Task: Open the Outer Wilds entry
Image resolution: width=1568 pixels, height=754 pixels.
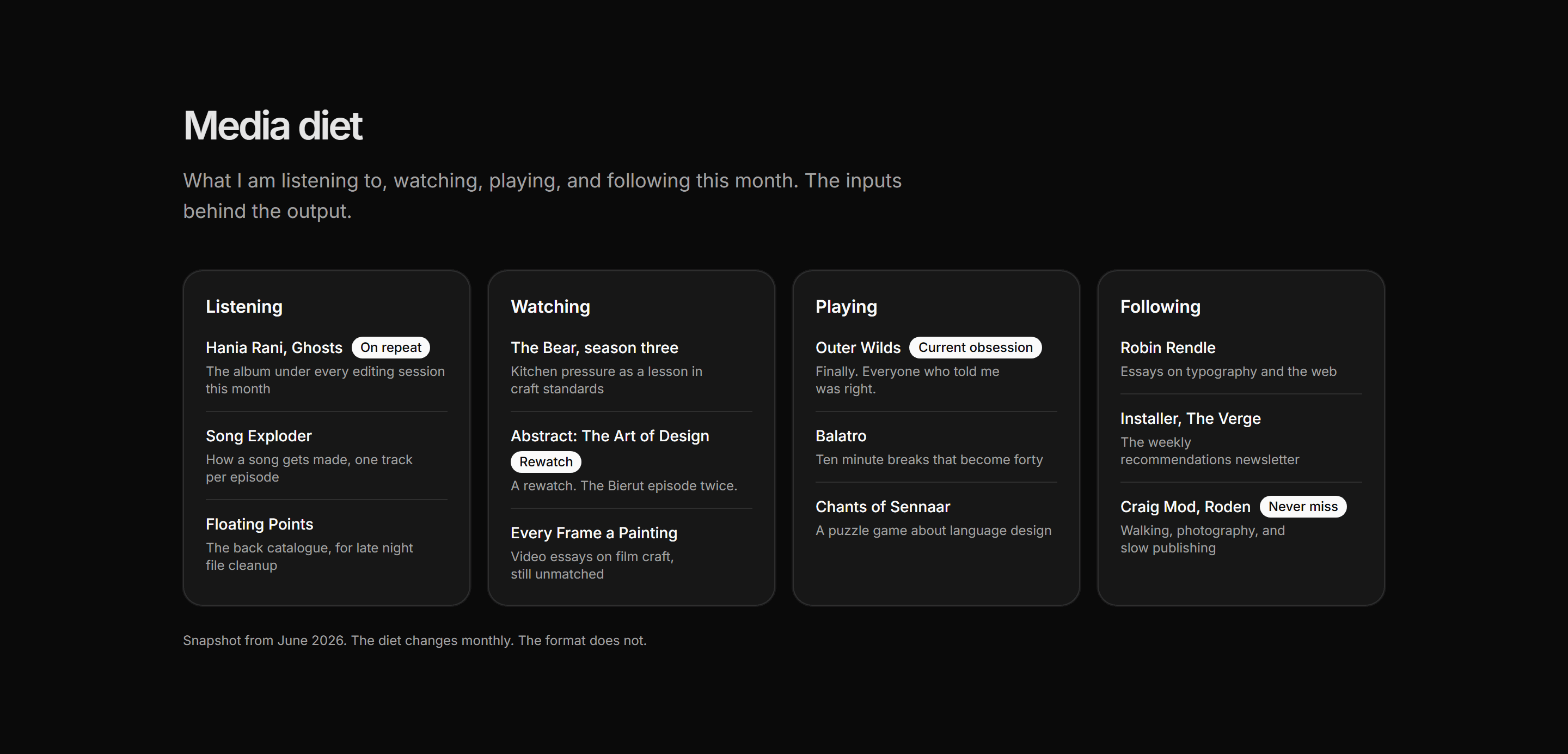Action: [858, 348]
